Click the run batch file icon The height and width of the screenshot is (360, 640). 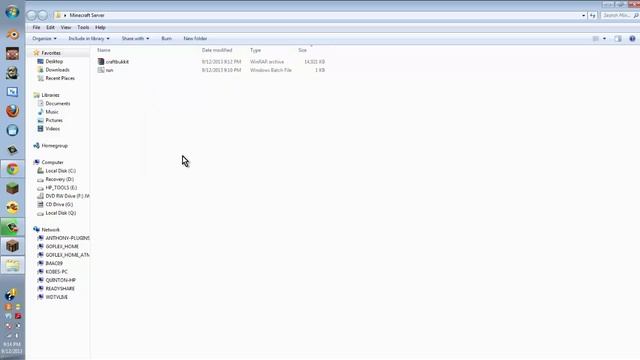[101, 70]
